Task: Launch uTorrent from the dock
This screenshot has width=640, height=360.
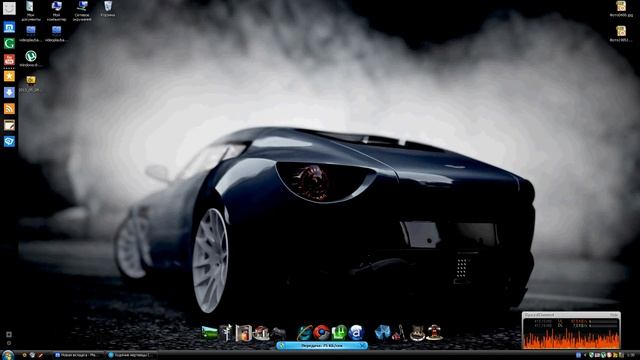Action: click(x=339, y=333)
